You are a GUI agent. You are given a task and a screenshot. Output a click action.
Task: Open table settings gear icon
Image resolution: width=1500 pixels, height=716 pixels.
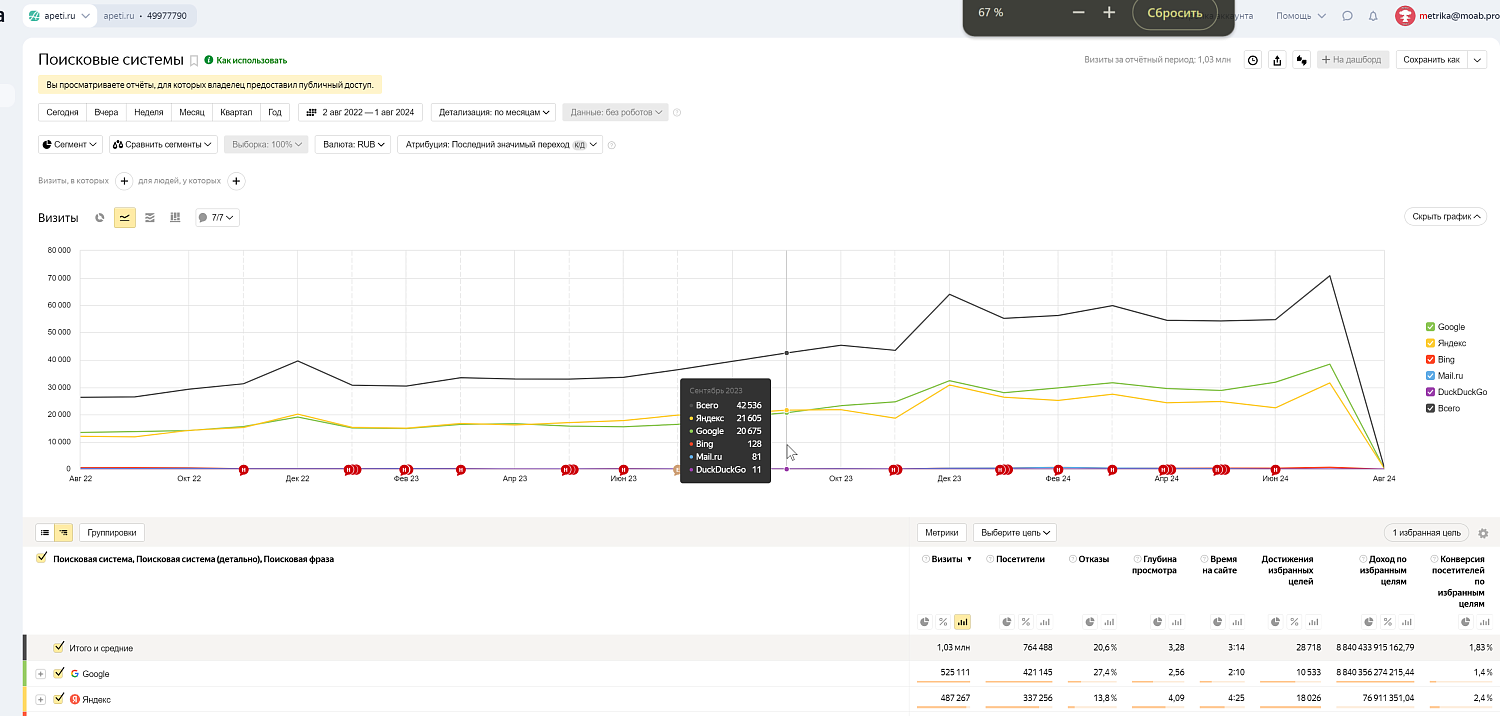click(x=1482, y=534)
